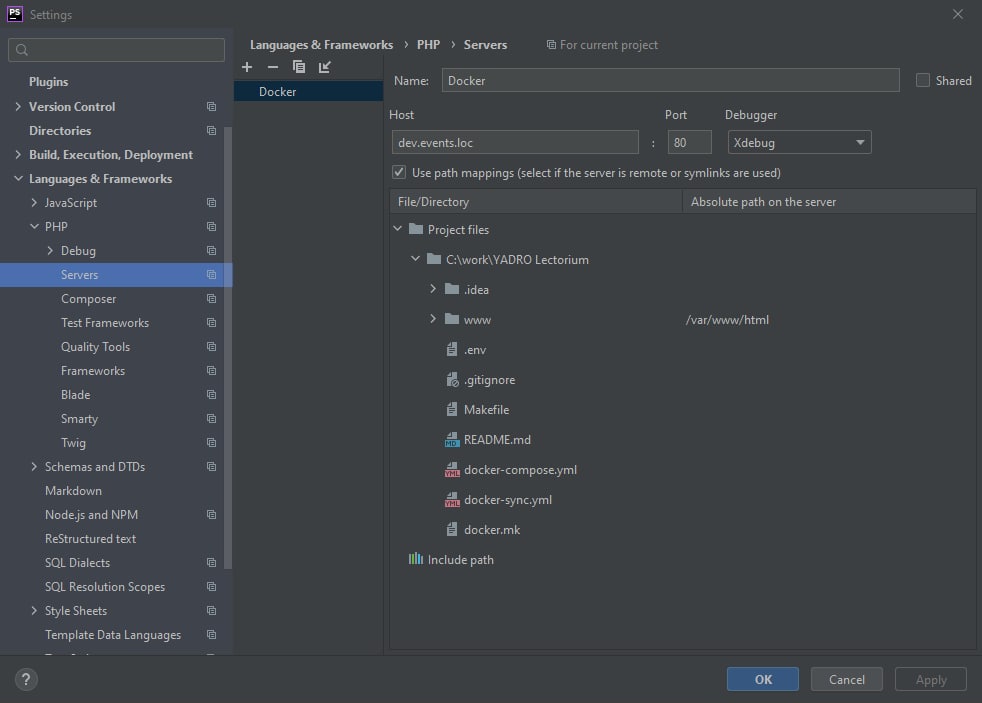
Task: Open the Plugins settings page
Action: (x=48, y=82)
